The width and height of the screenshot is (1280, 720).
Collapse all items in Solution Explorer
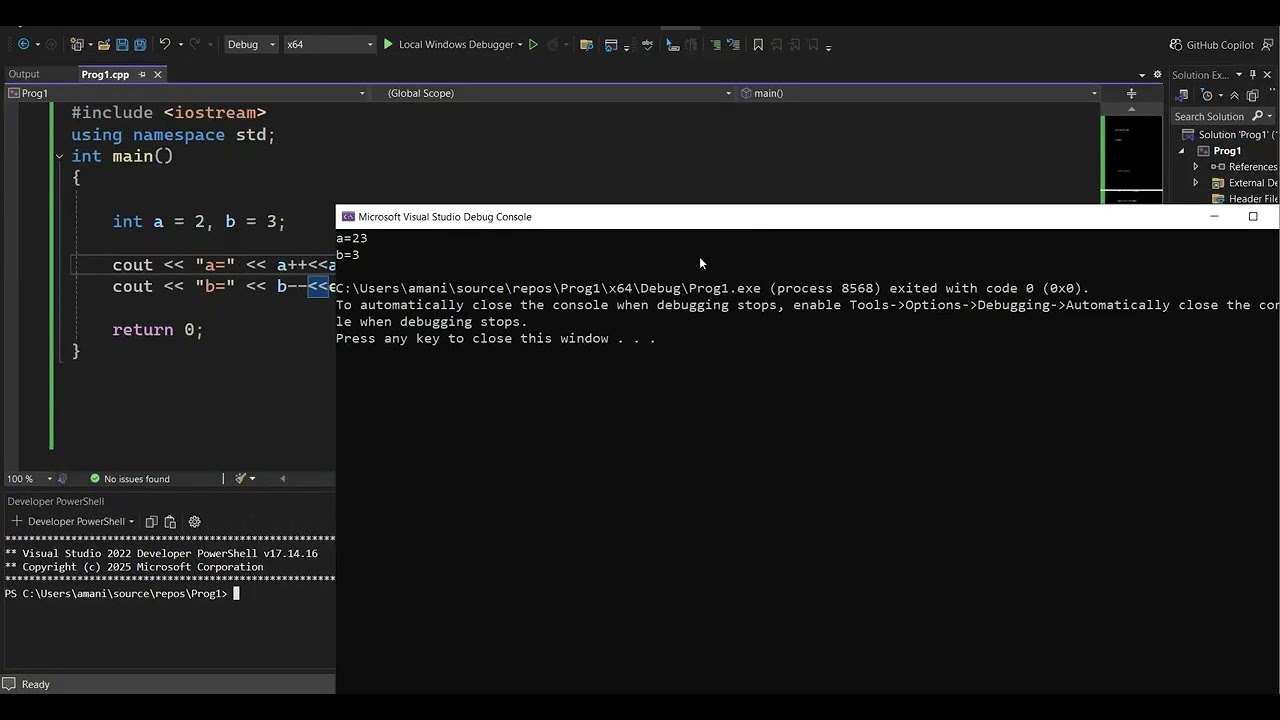(1234, 95)
